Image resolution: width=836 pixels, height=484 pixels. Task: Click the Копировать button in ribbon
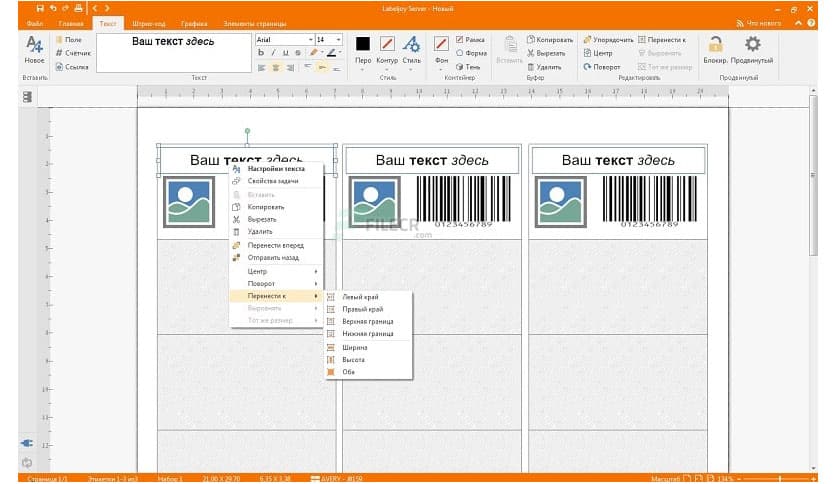[548, 39]
